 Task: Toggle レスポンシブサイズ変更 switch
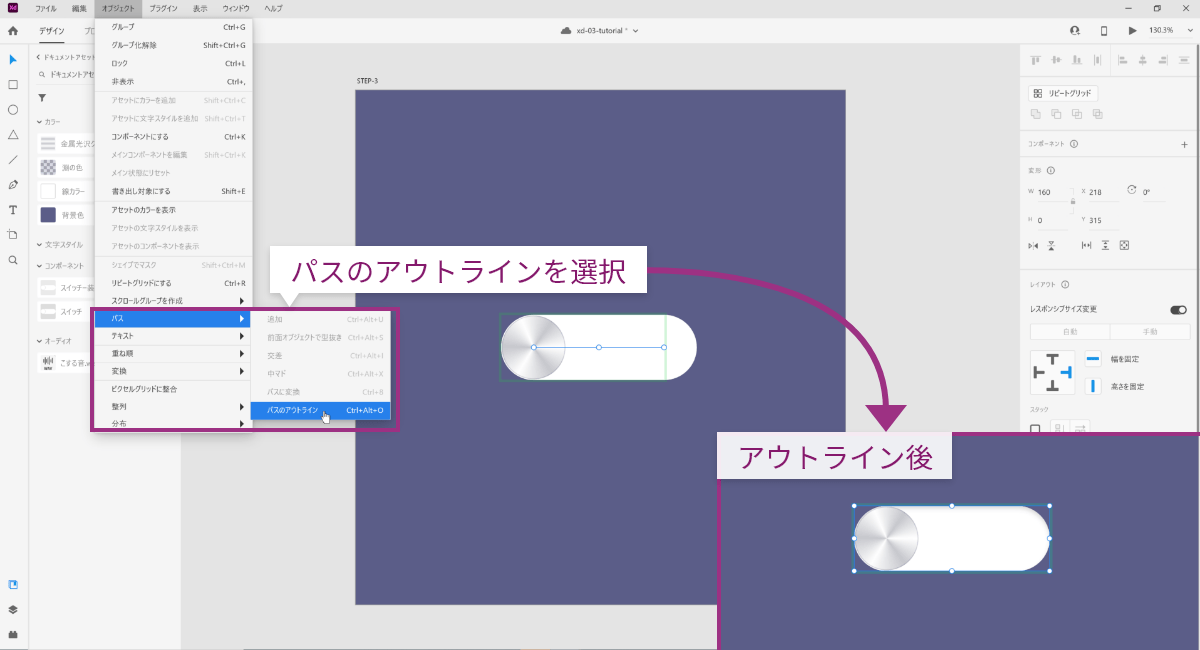(1178, 310)
